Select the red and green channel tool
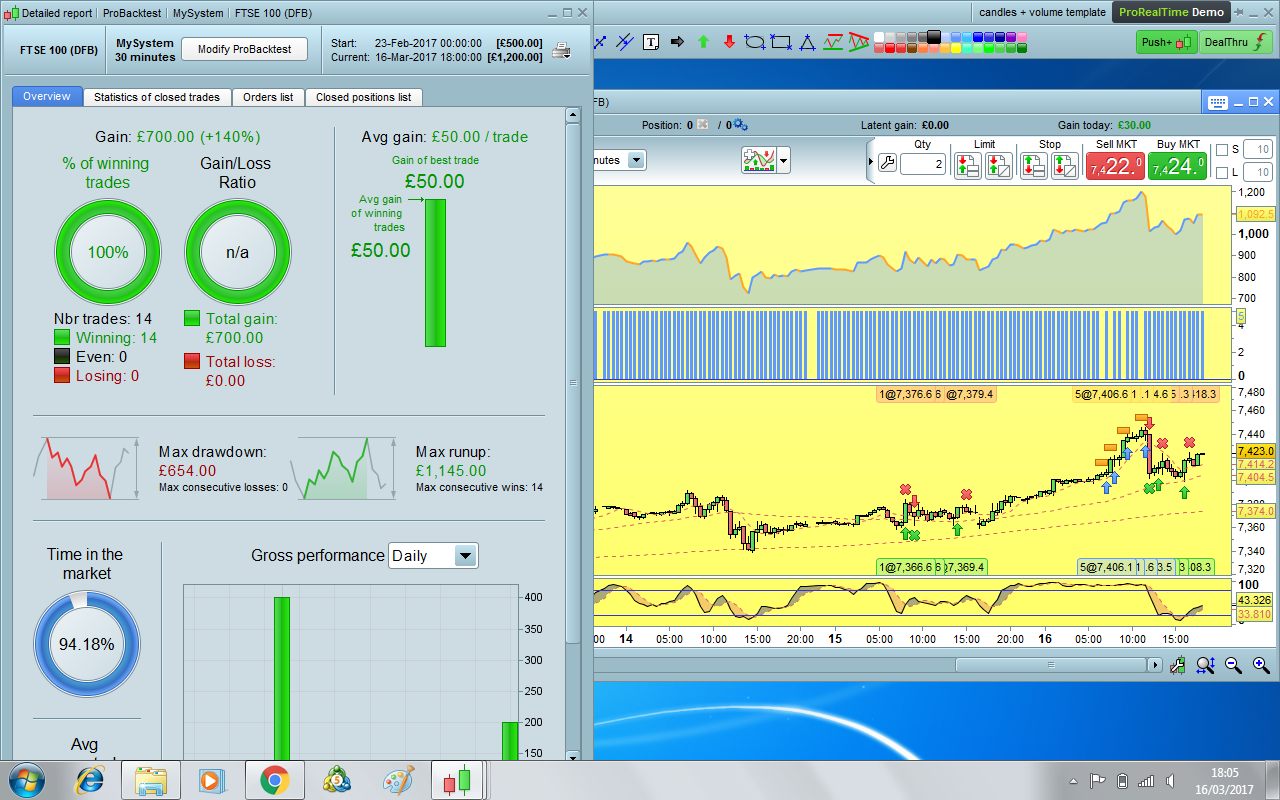The width and height of the screenshot is (1280, 800). coord(833,42)
